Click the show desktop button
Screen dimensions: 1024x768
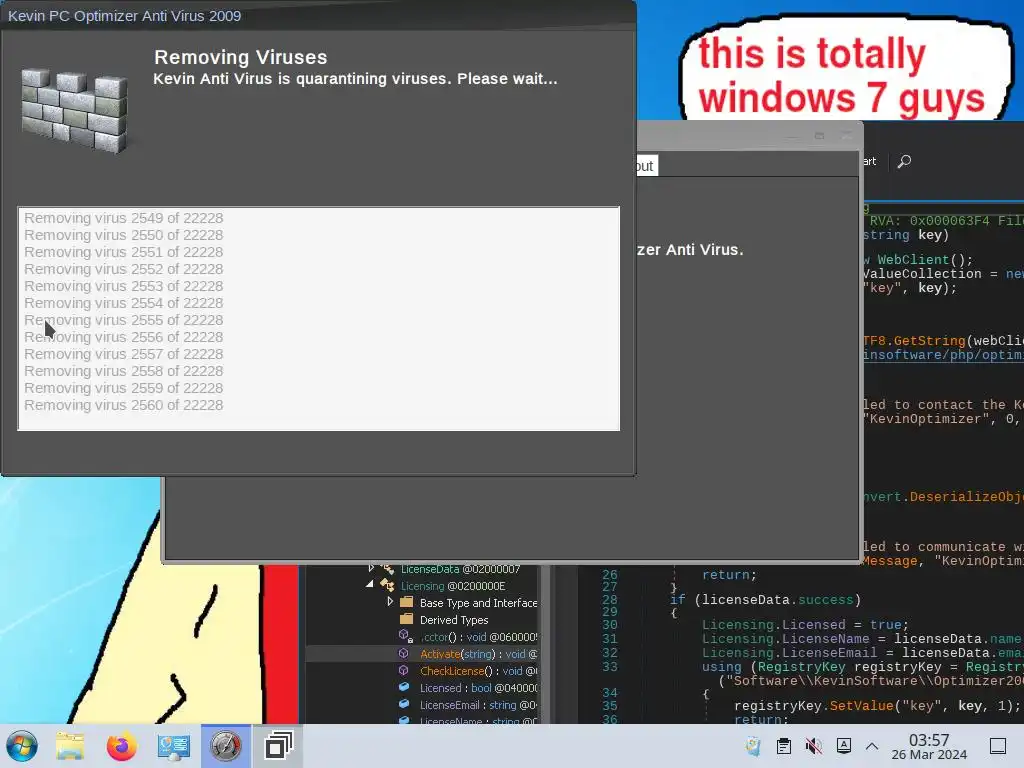coord(998,746)
